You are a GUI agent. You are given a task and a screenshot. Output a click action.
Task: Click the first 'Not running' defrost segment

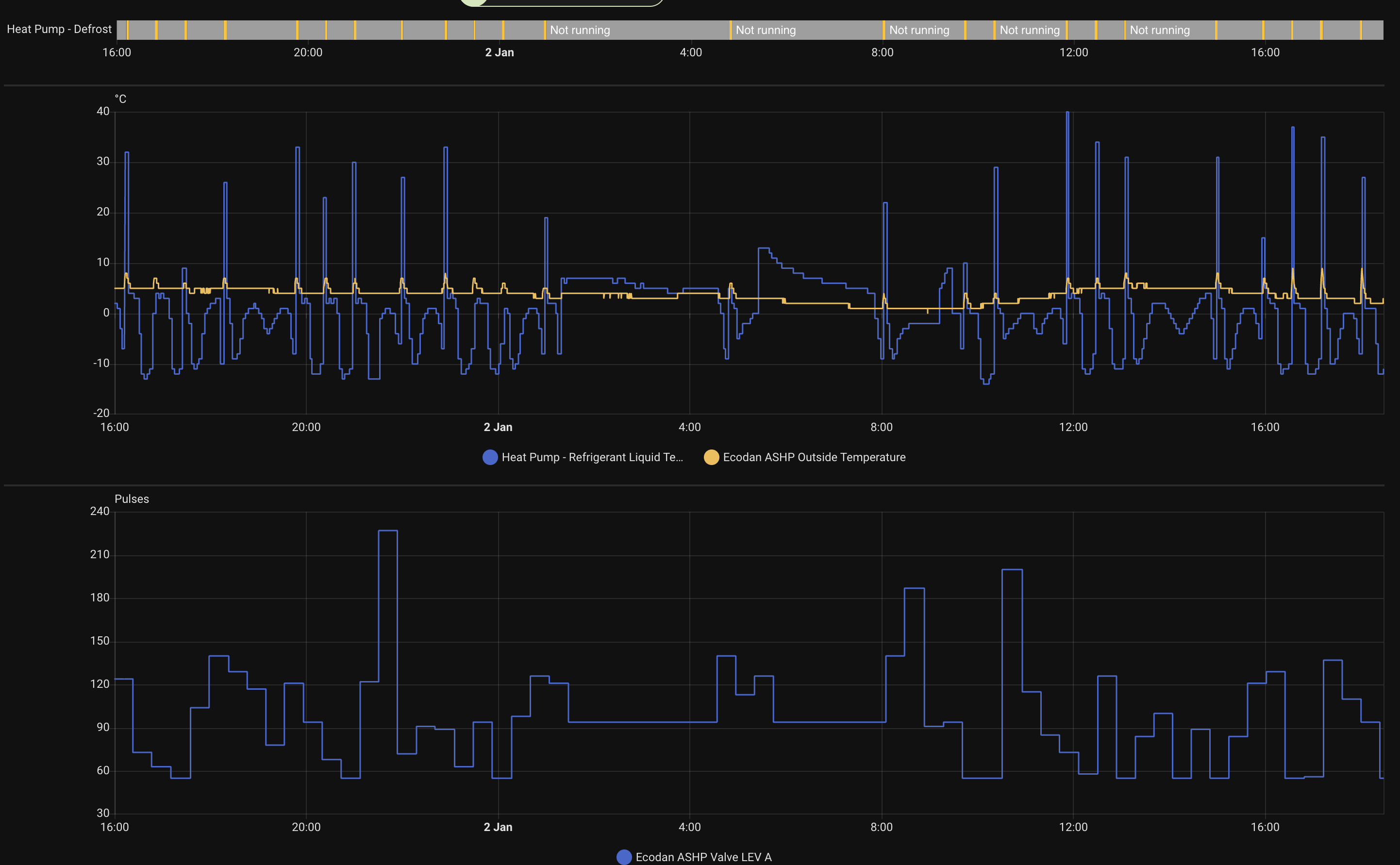(x=580, y=30)
